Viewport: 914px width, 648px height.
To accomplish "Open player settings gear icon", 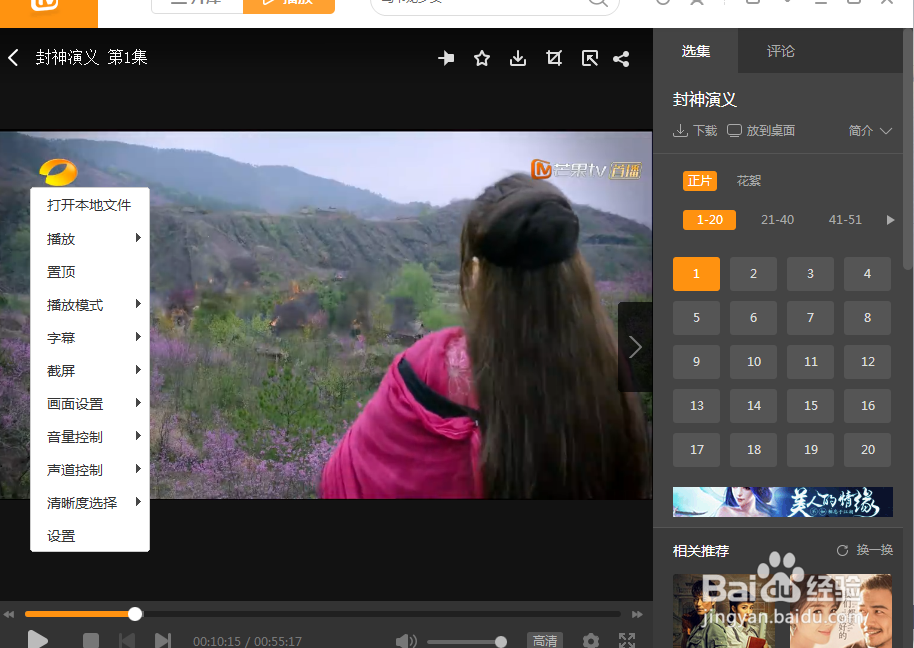I will (590, 641).
